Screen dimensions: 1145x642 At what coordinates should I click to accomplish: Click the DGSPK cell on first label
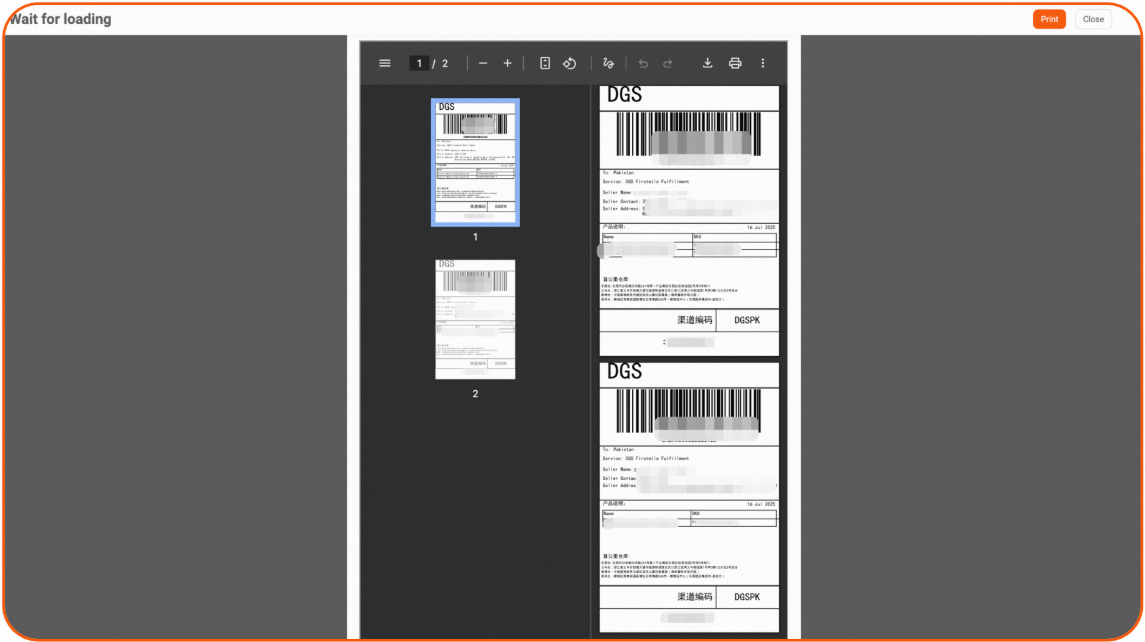pos(747,320)
